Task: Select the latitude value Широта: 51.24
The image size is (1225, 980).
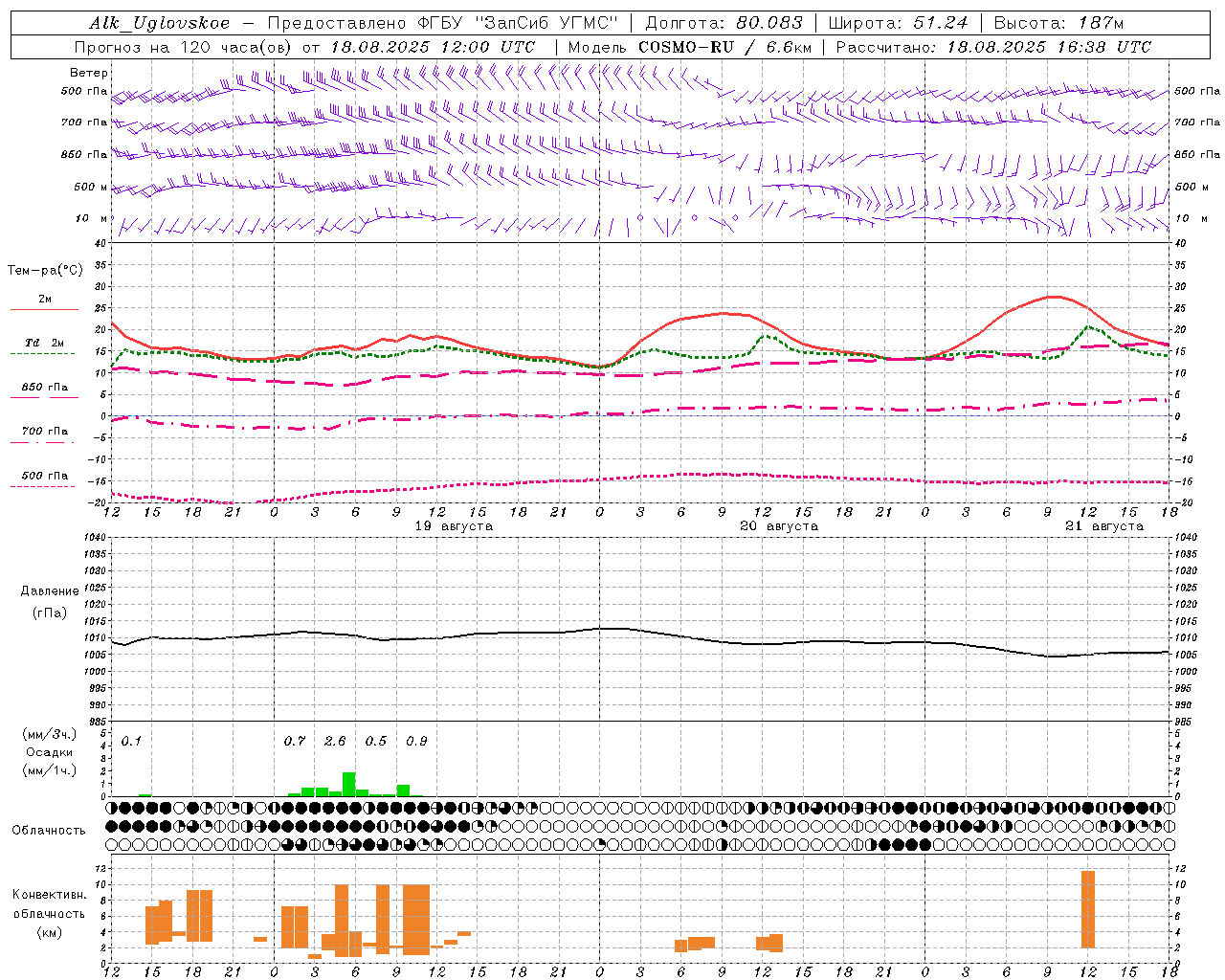Action: tap(898, 24)
